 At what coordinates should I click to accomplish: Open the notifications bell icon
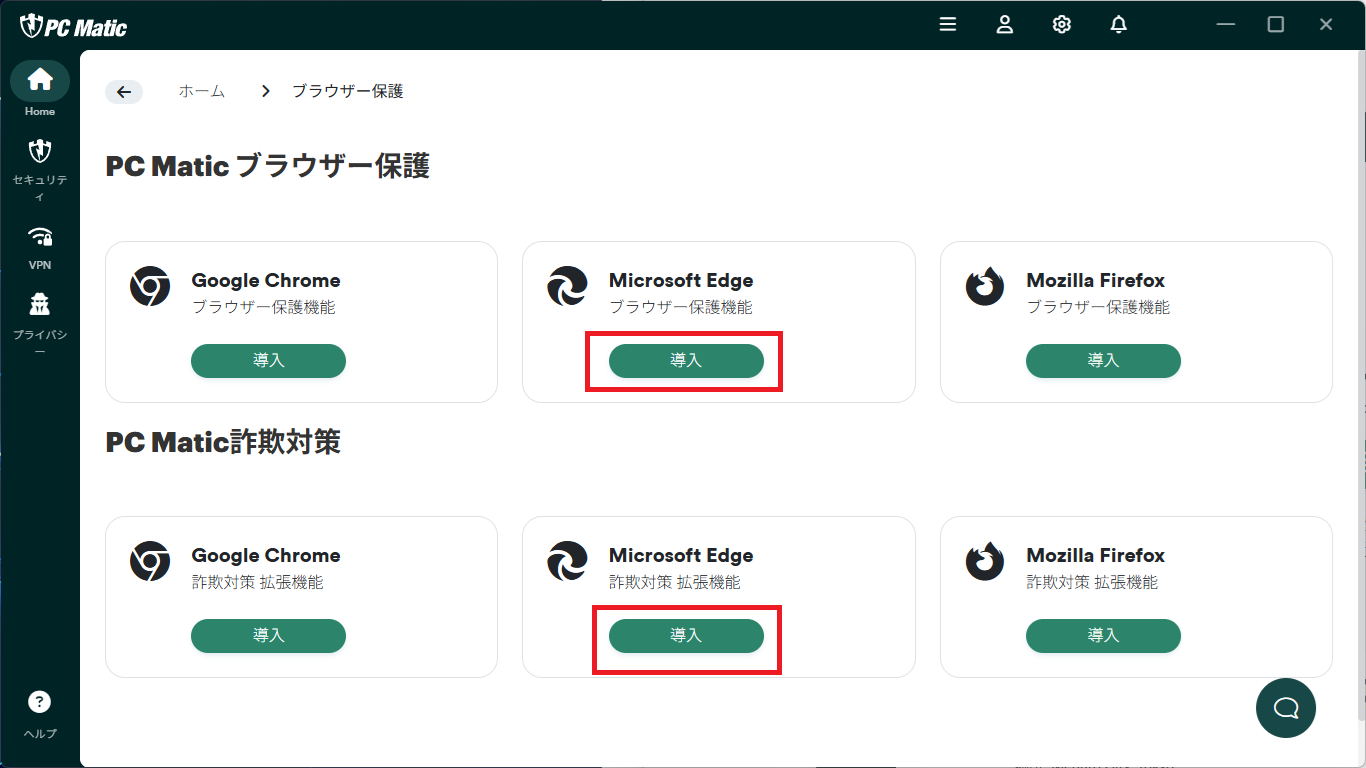click(1119, 25)
